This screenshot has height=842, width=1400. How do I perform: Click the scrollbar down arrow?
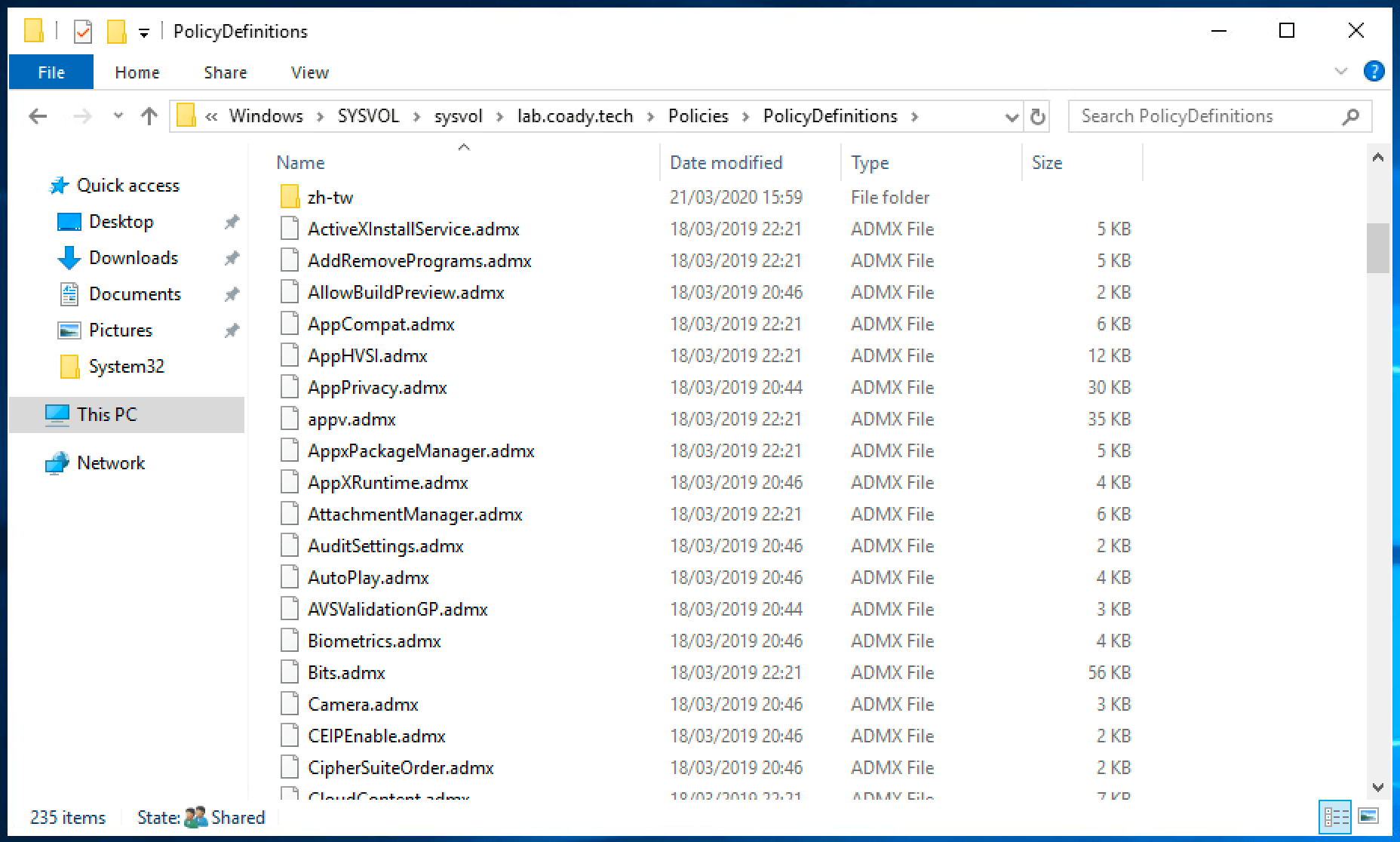coord(1378,788)
